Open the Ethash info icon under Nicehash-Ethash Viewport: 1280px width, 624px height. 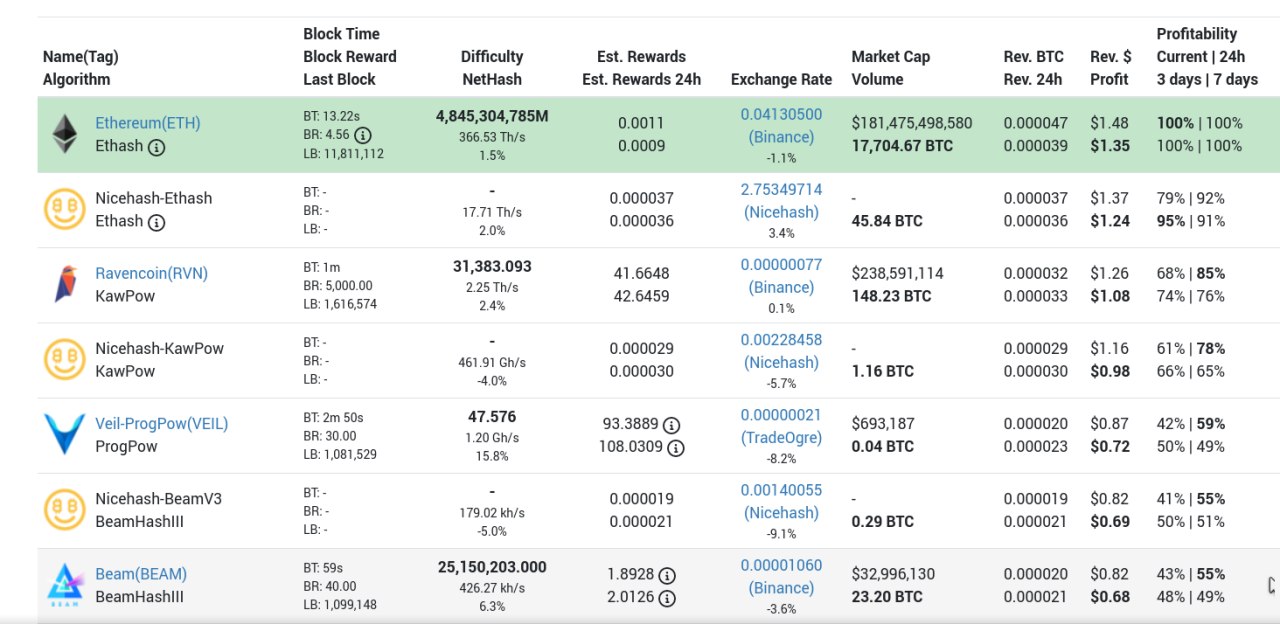[156, 222]
